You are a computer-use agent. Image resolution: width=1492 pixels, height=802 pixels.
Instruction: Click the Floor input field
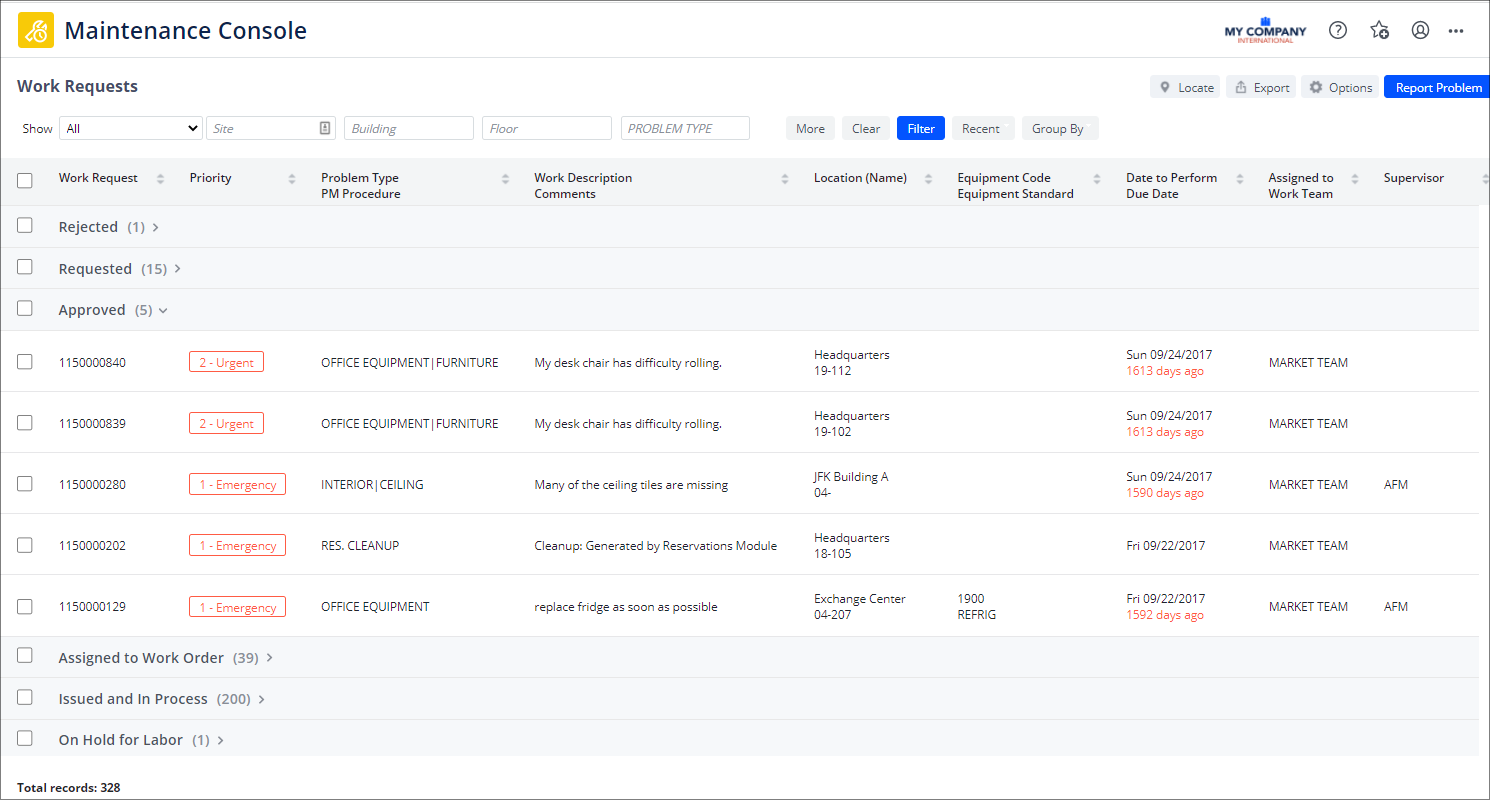[x=547, y=128]
